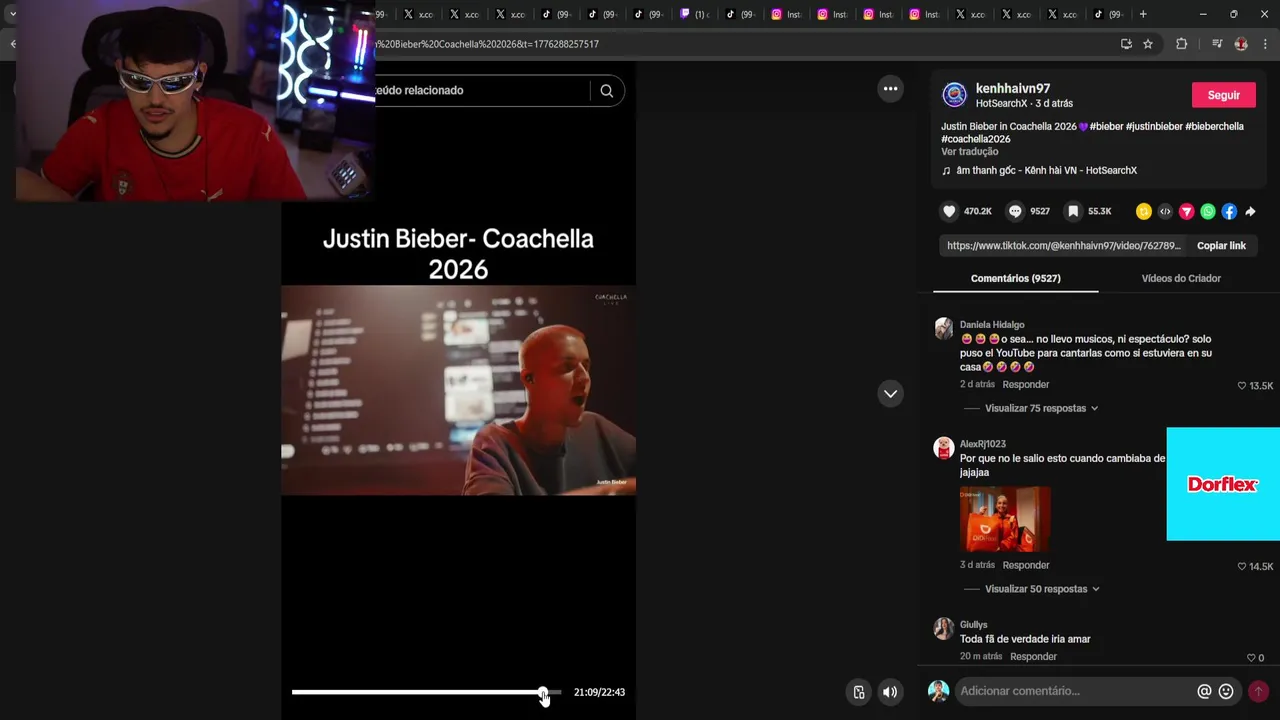Repost the video using the yellow repost icon

click(1144, 211)
